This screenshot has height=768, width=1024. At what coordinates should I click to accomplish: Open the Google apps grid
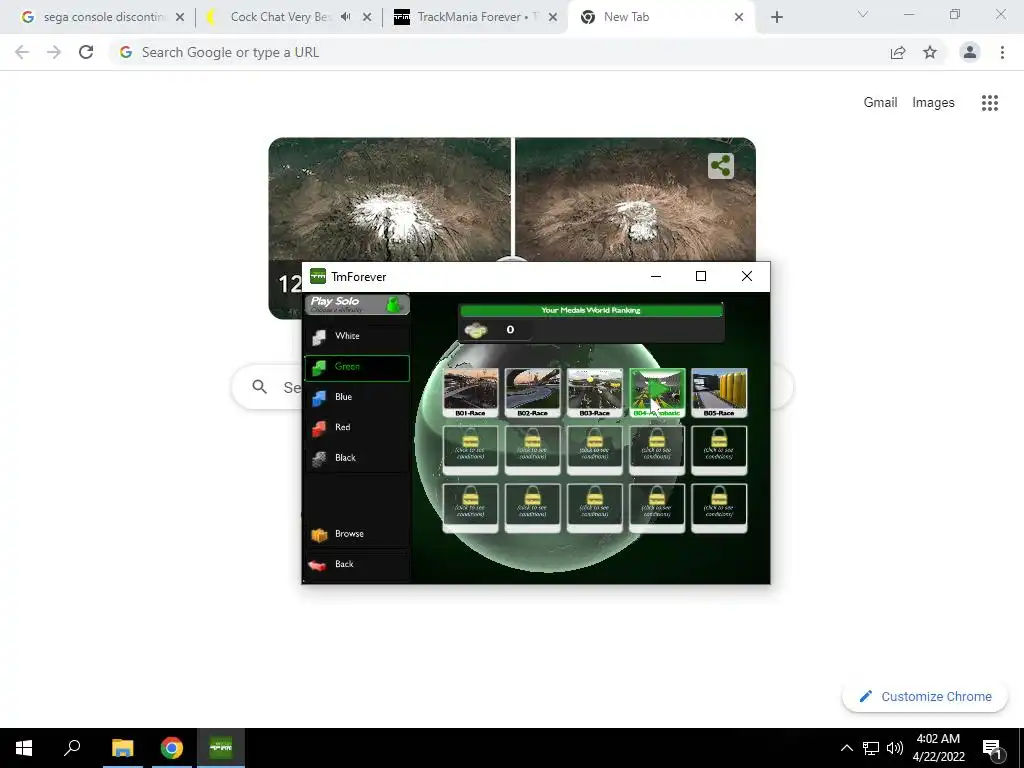pyautogui.click(x=990, y=103)
